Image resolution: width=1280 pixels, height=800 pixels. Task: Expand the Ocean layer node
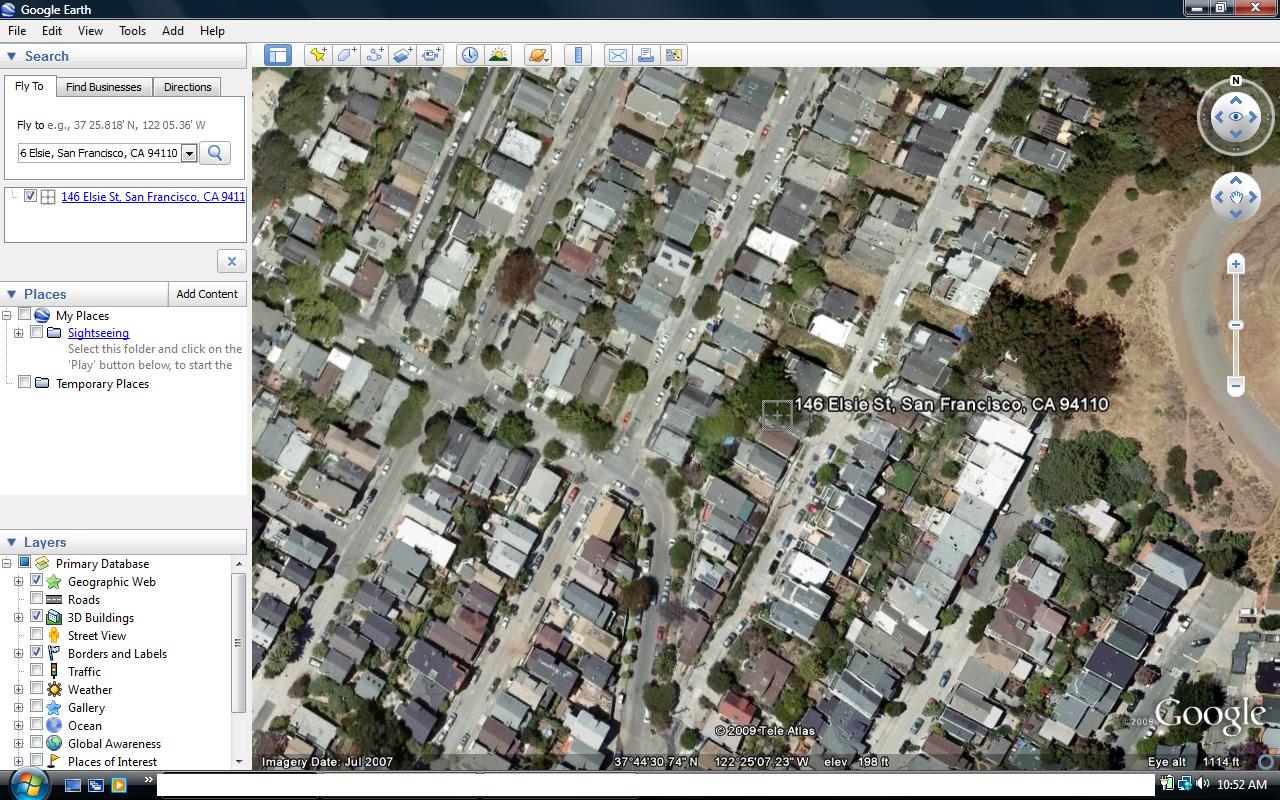(18, 725)
